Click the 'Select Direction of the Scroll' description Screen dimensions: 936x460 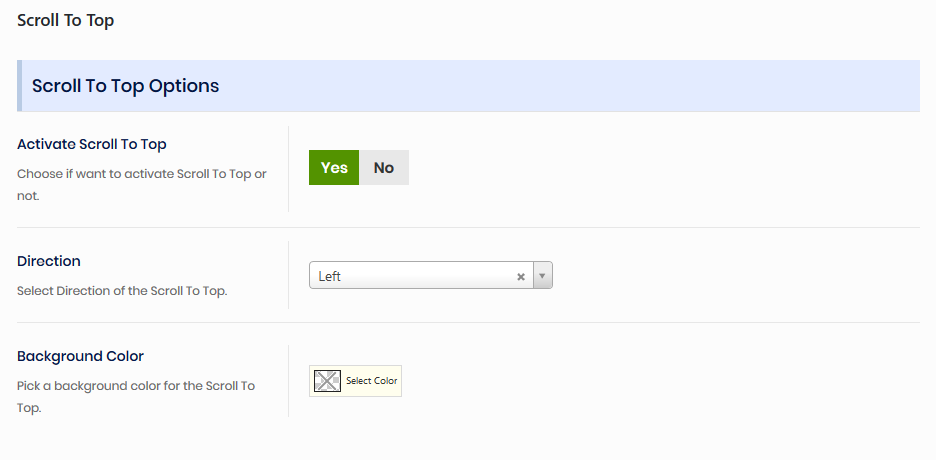122,291
